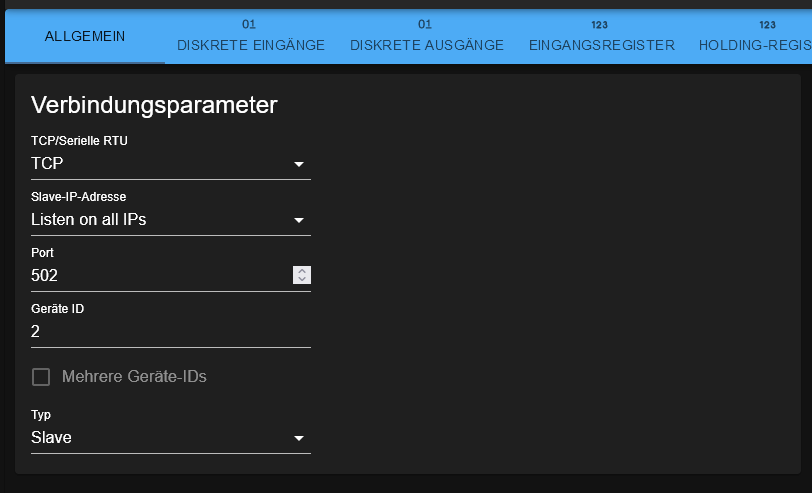The width and height of the screenshot is (812, 493).
Task: Click the Mehrere Geräte-IDs label text
Action: (x=134, y=377)
